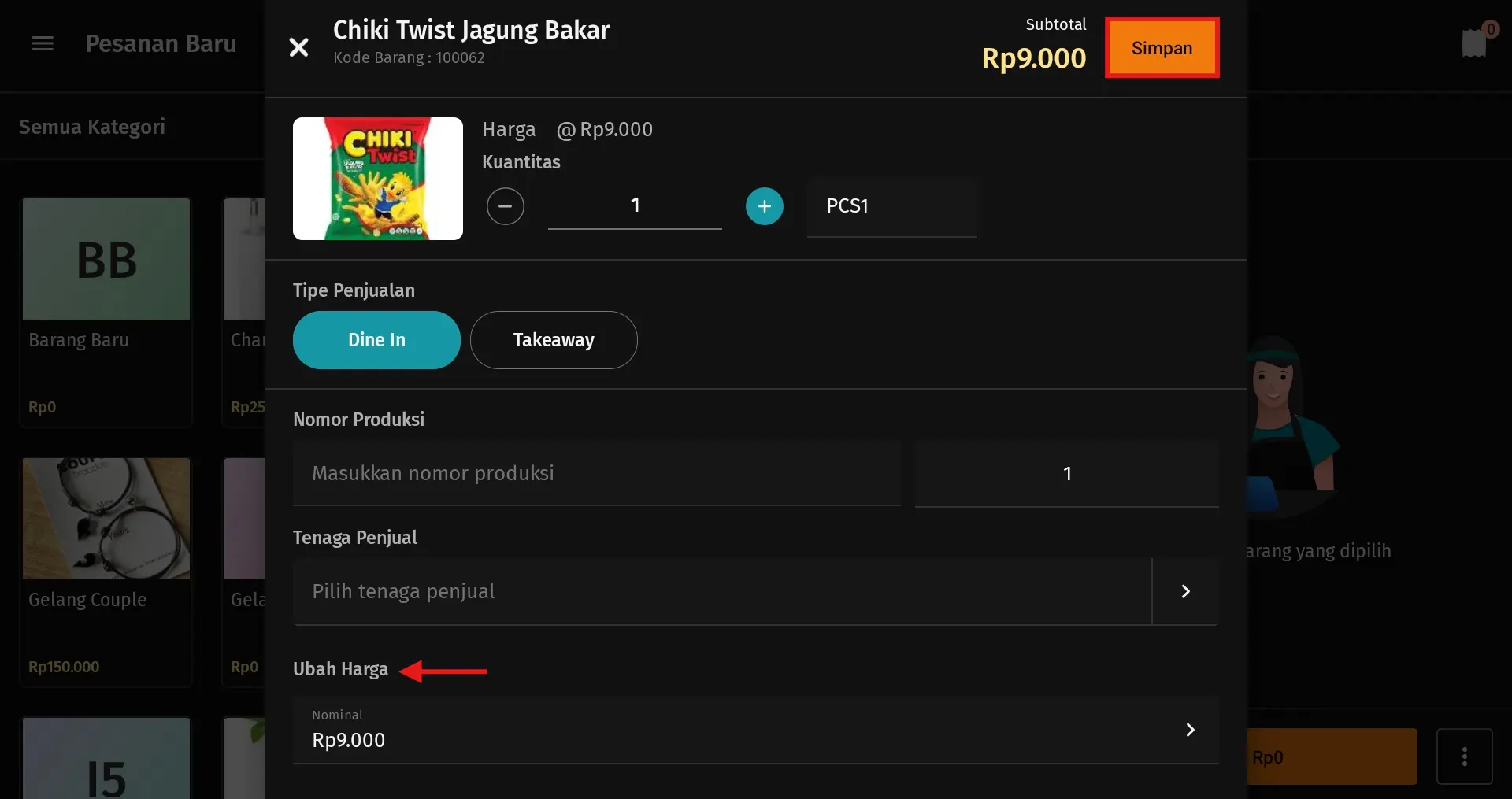Screen dimensions: 1512x799
Task: Select Takeaway sales type
Action: tap(554, 339)
